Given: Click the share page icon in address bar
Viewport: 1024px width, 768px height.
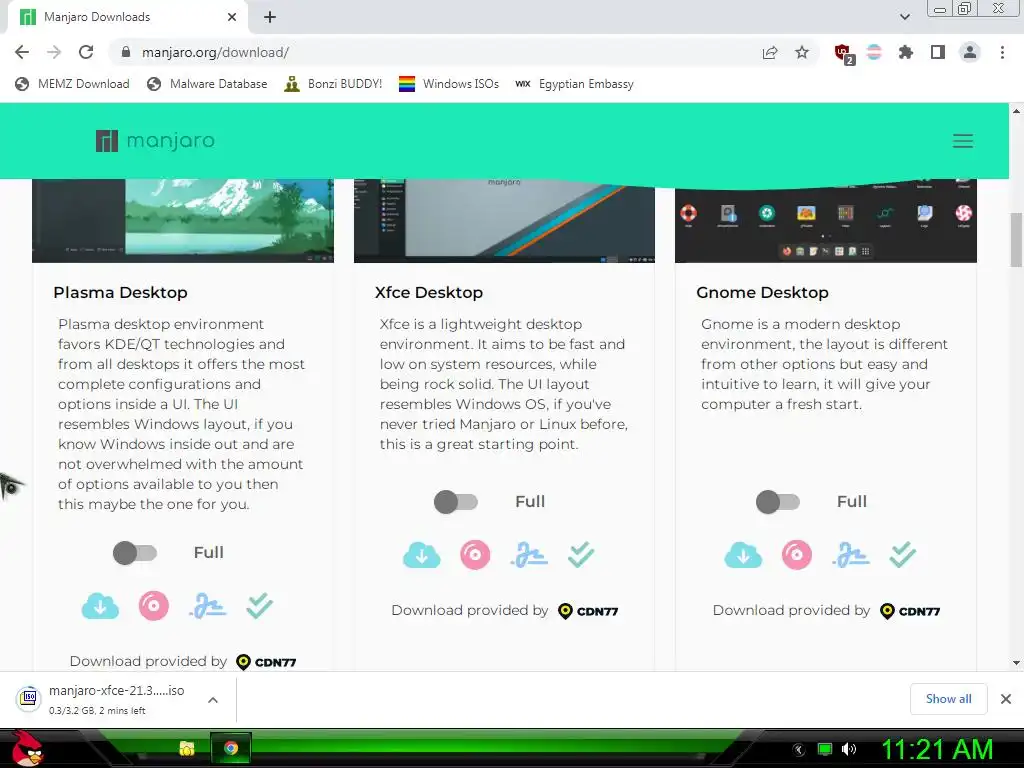Looking at the screenshot, I should (770, 52).
